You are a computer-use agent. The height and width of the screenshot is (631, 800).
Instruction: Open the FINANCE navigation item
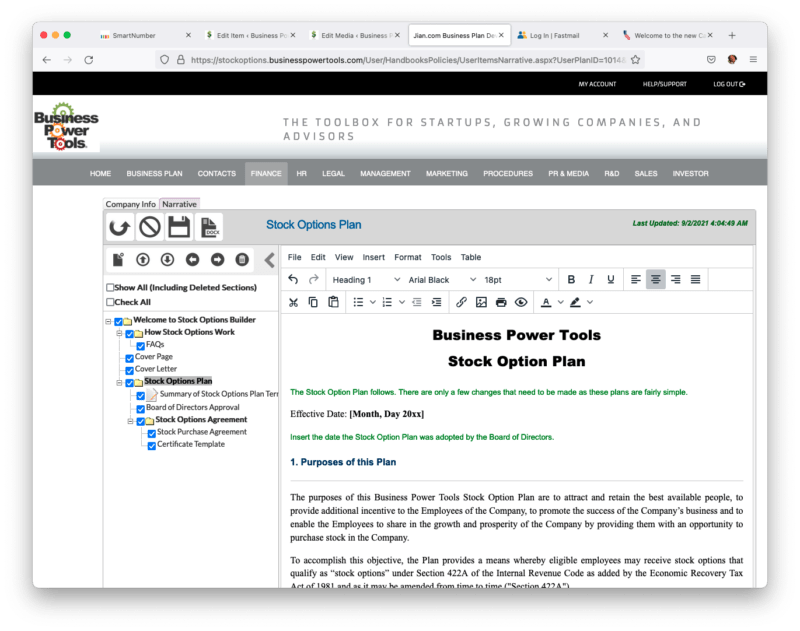(x=266, y=173)
